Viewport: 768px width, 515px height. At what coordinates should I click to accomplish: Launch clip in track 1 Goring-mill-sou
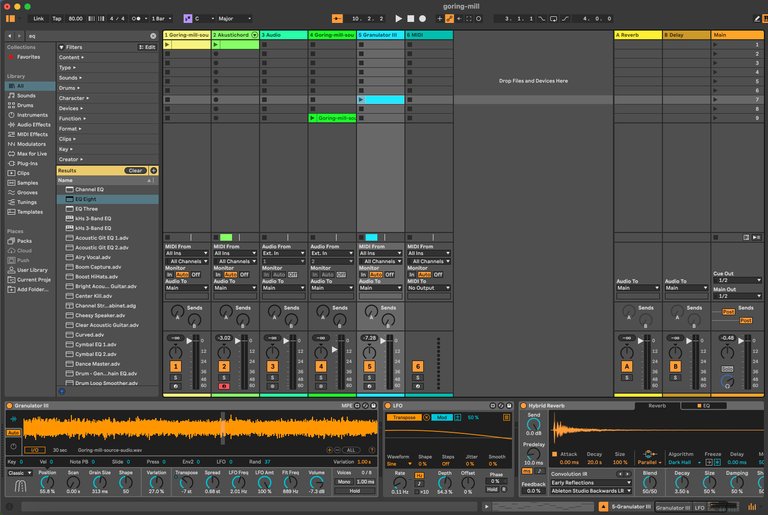tap(167, 45)
